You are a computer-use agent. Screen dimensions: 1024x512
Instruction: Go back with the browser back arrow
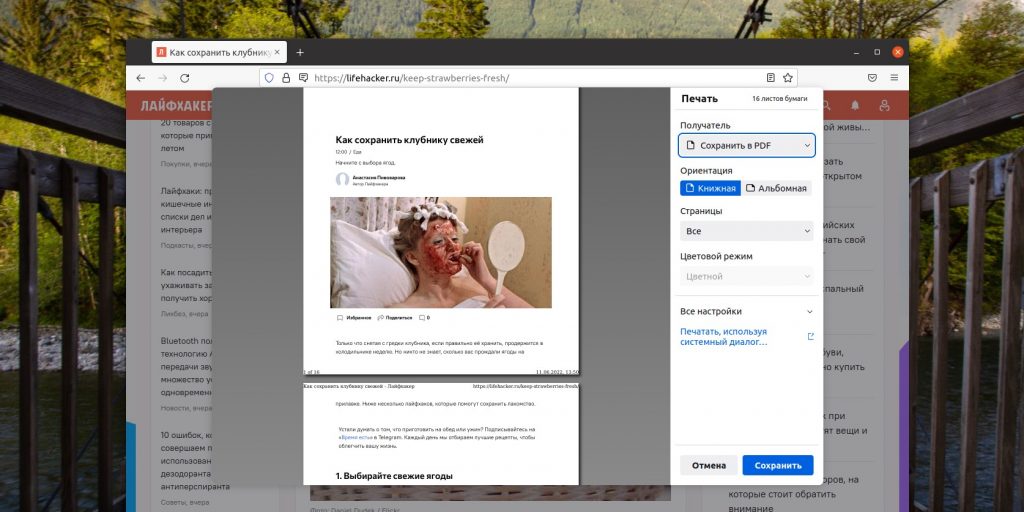coord(140,78)
